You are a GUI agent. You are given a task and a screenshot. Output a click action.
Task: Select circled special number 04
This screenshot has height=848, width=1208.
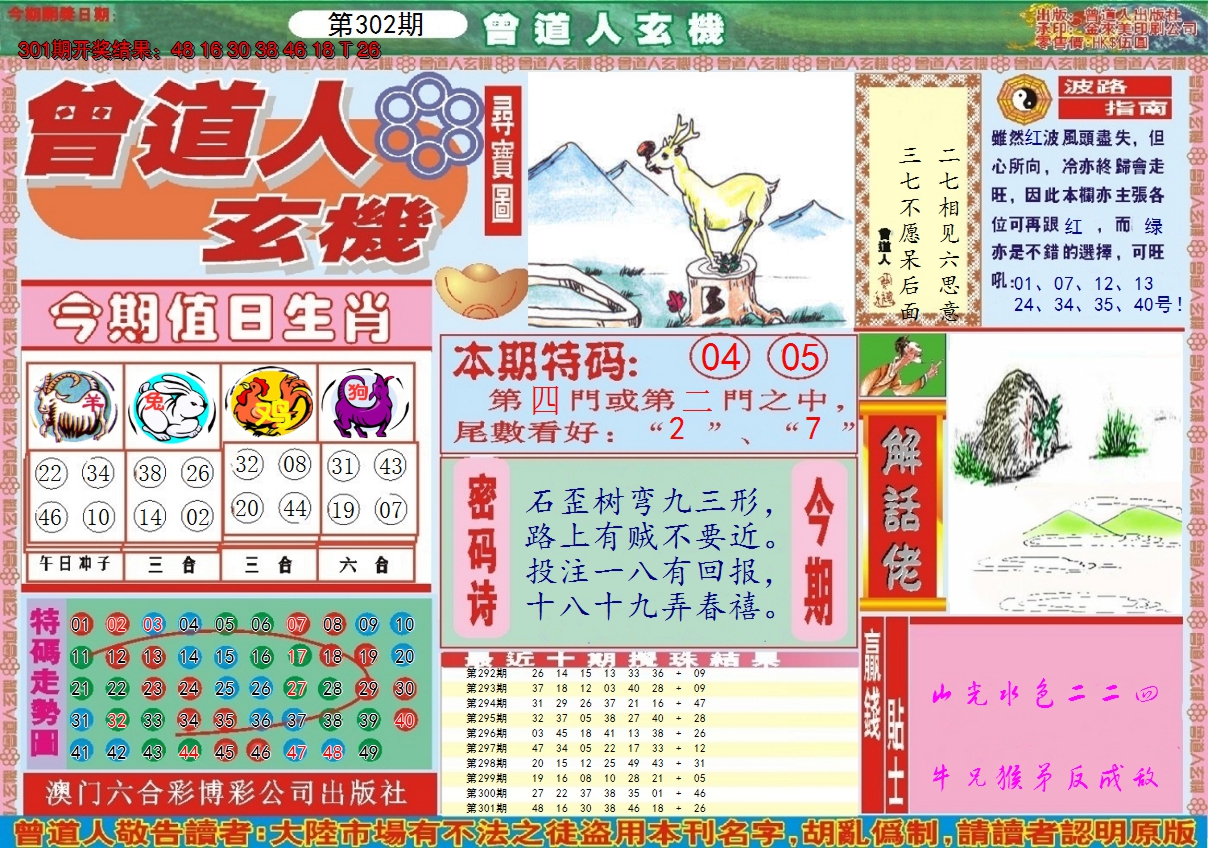coord(720,359)
